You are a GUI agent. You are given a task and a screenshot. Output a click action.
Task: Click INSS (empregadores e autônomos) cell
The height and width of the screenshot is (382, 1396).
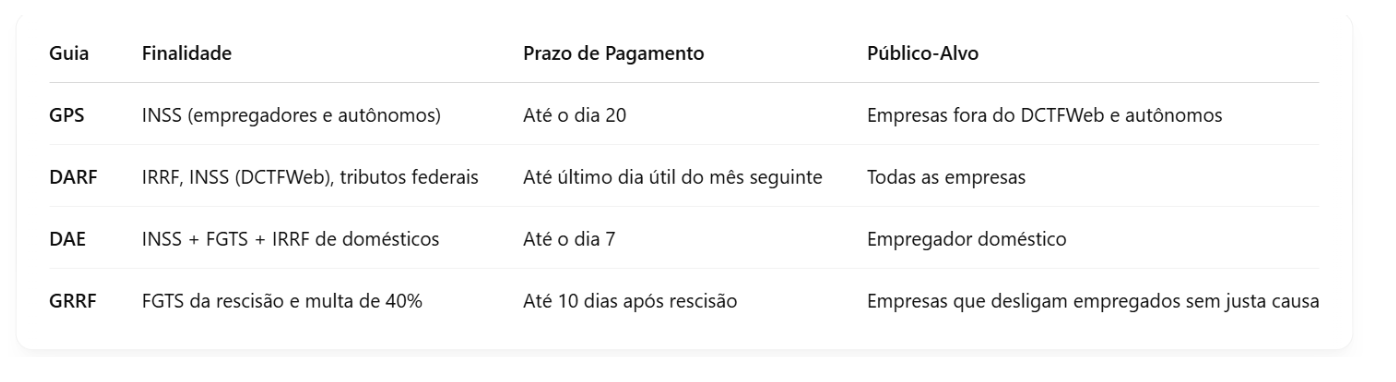pos(291,115)
